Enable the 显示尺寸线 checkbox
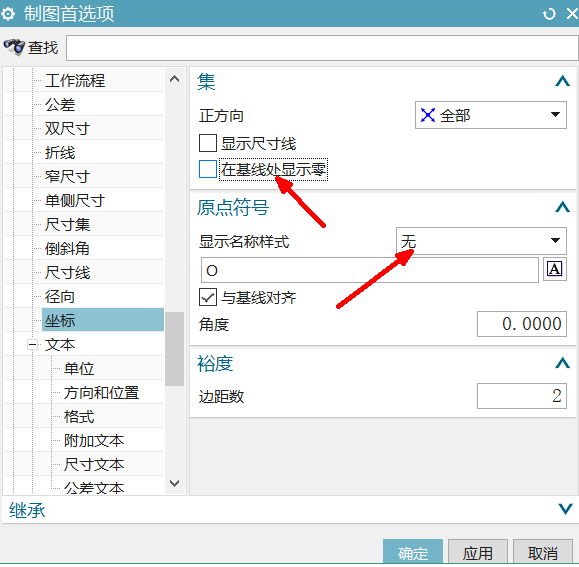579x567 pixels. tap(208, 143)
